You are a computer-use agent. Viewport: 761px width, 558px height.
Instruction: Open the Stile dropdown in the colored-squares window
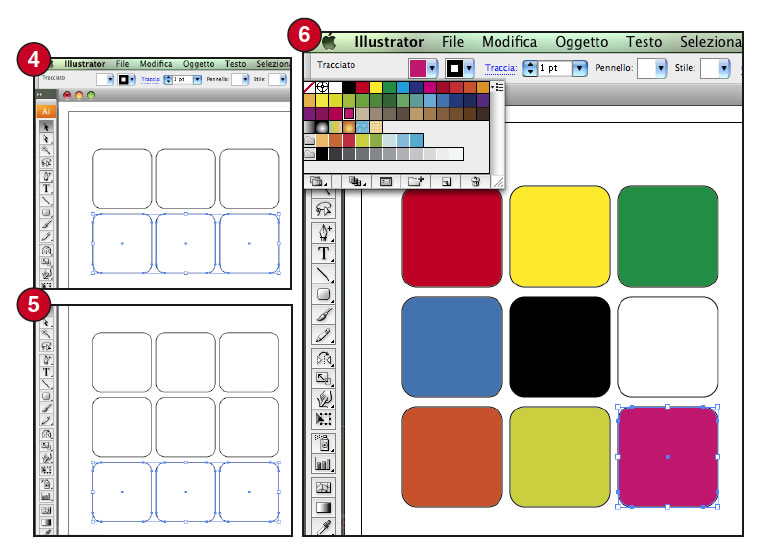724,68
